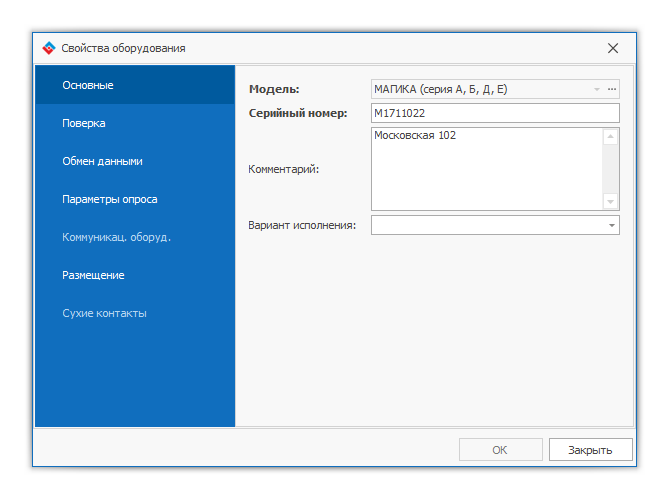Click the Свойства оборудования title text
669x499 pixels.
pyautogui.click(x=123, y=48)
